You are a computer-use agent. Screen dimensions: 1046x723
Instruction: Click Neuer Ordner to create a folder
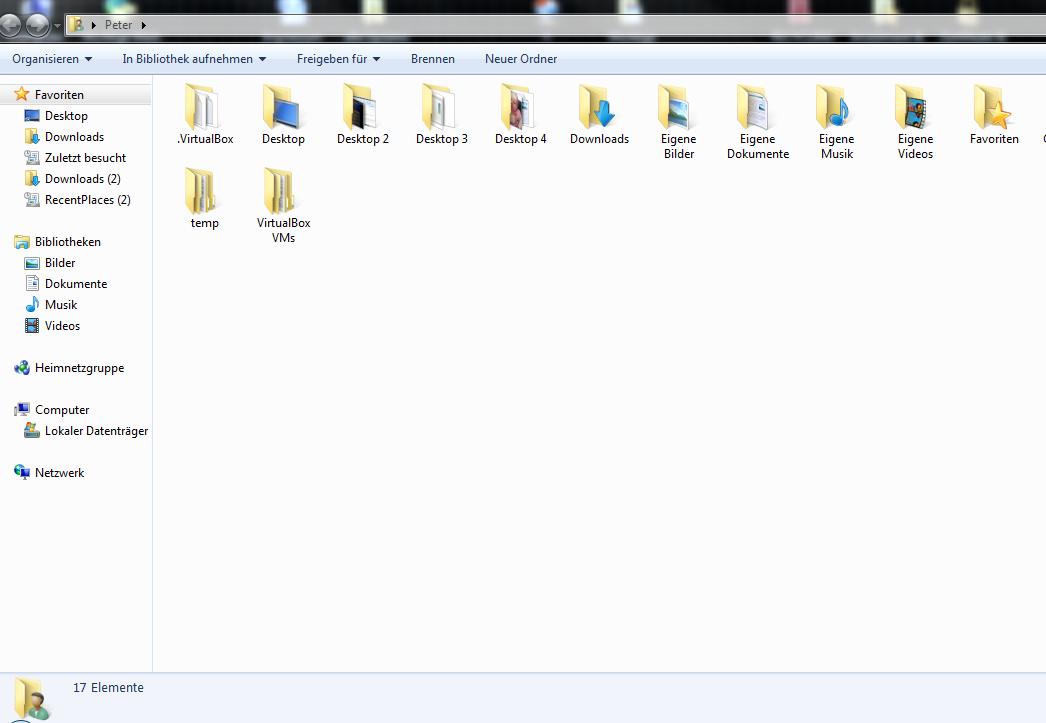[520, 59]
